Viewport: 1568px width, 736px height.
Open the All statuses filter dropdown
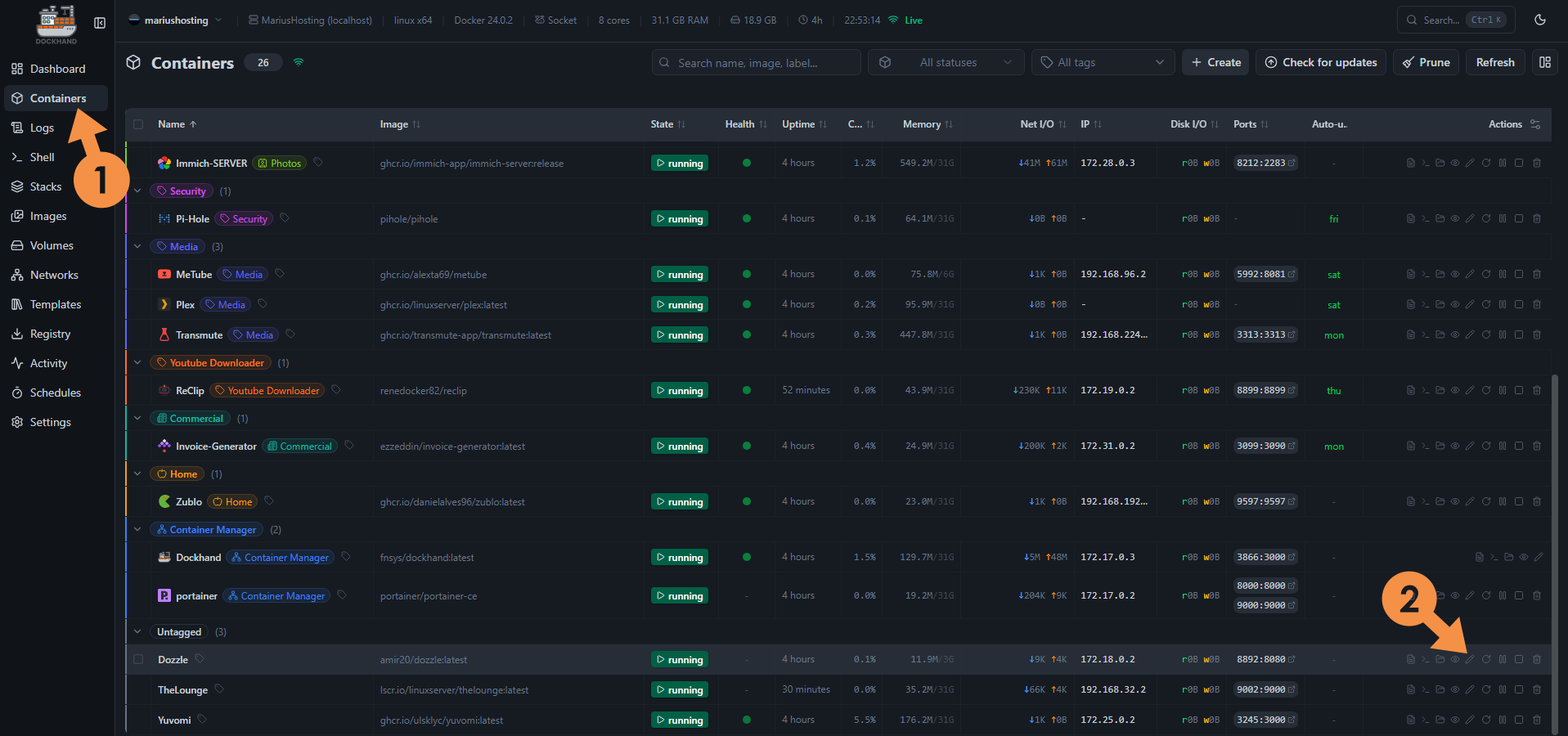946,62
